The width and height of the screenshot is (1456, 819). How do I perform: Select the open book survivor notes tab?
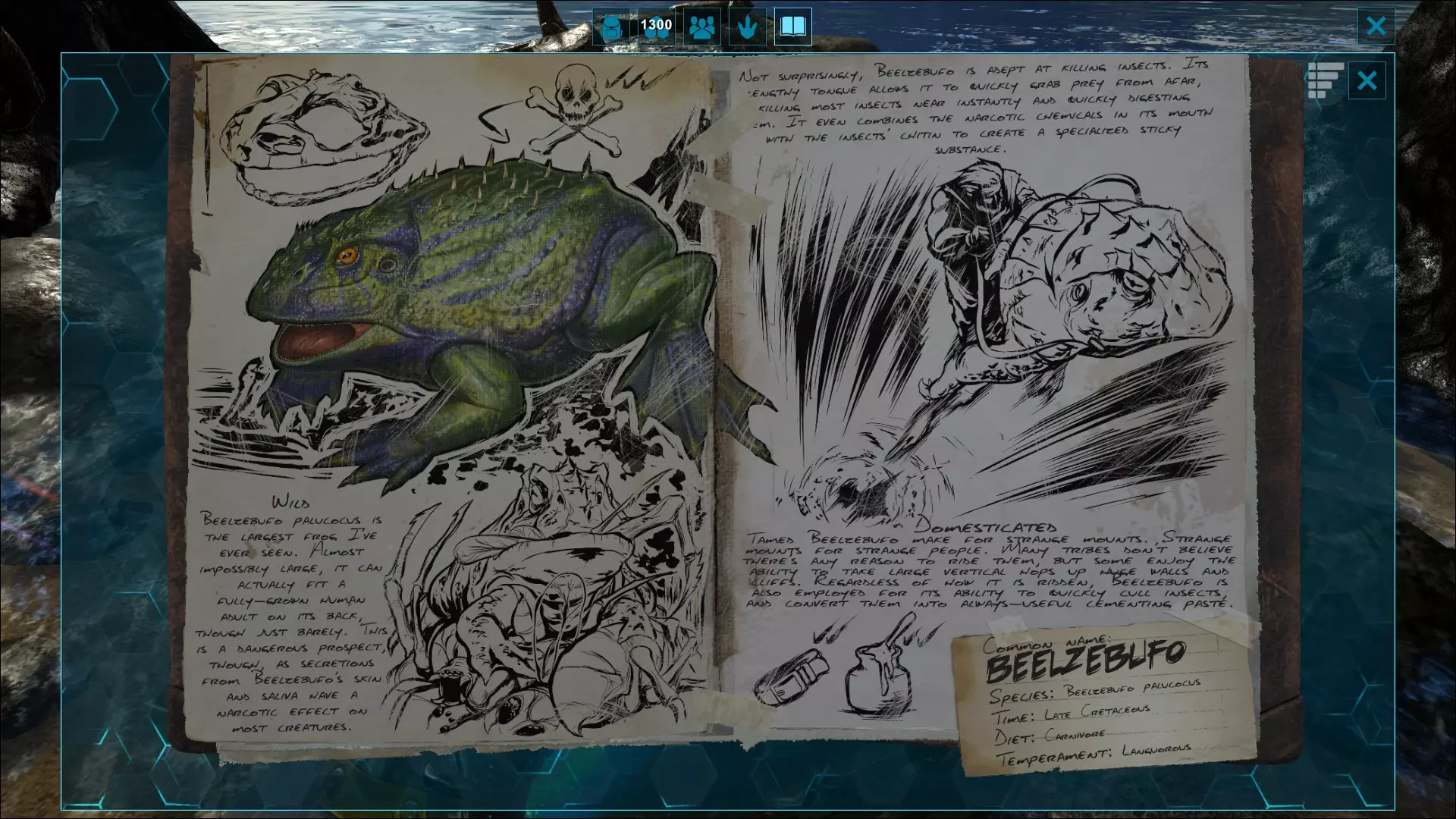(792, 27)
